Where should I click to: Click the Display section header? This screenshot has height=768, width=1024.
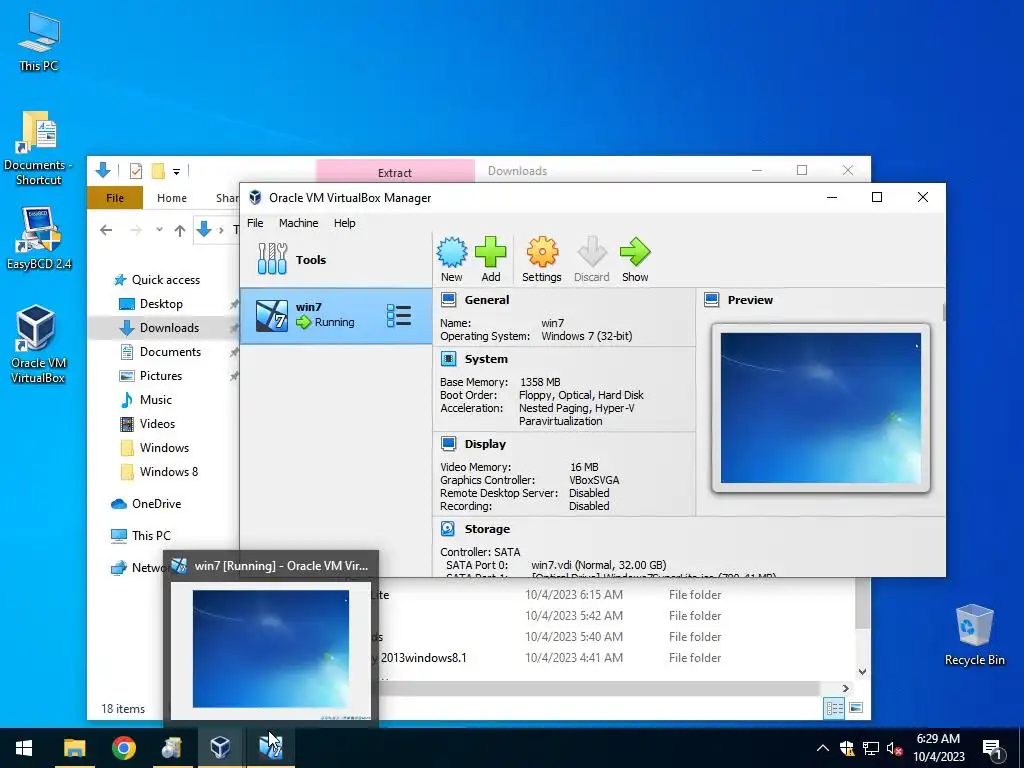[x=485, y=444]
